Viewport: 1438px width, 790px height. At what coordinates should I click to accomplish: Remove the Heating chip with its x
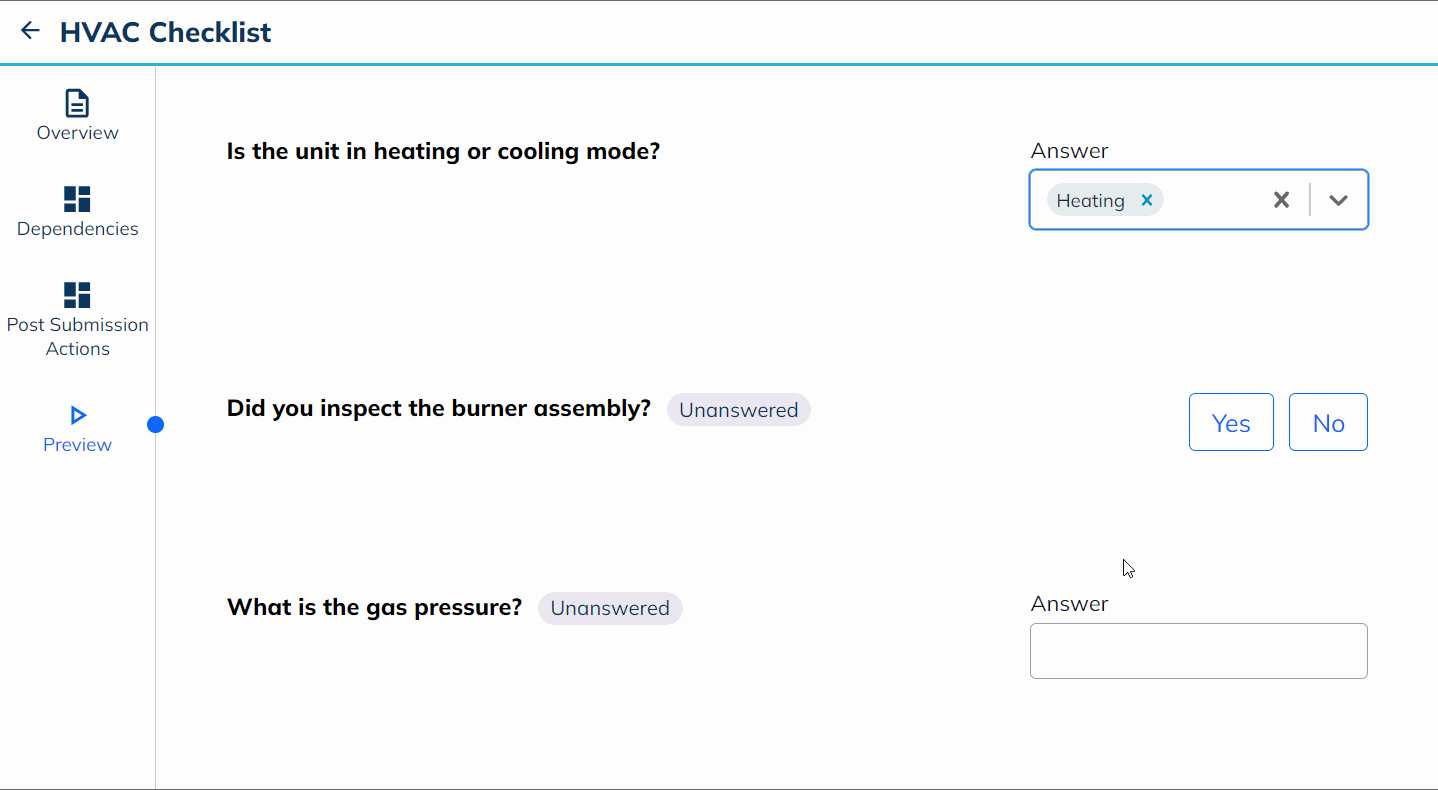[x=1147, y=200]
